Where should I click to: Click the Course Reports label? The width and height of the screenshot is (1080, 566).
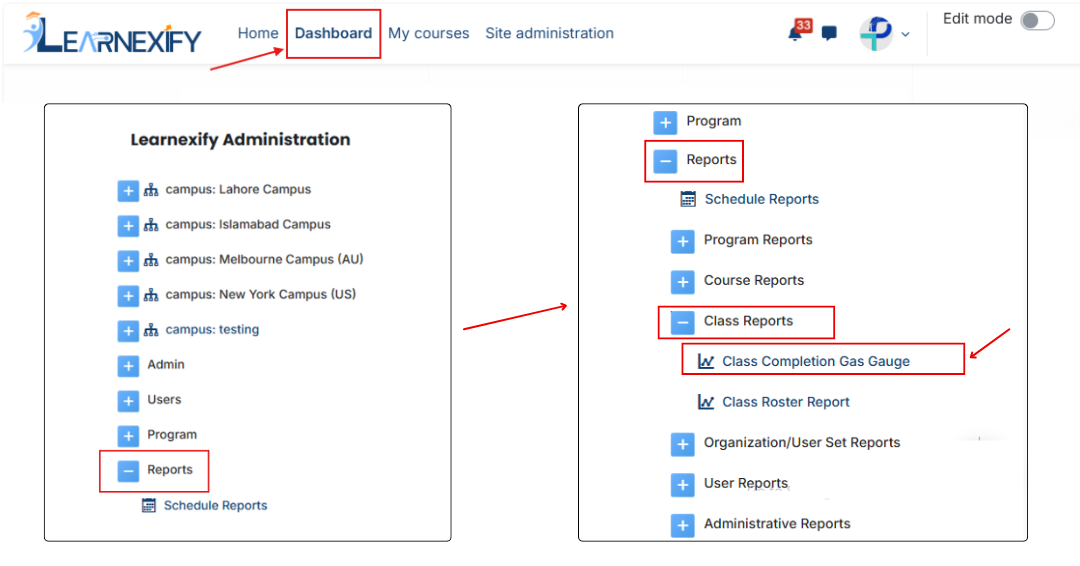point(754,280)
